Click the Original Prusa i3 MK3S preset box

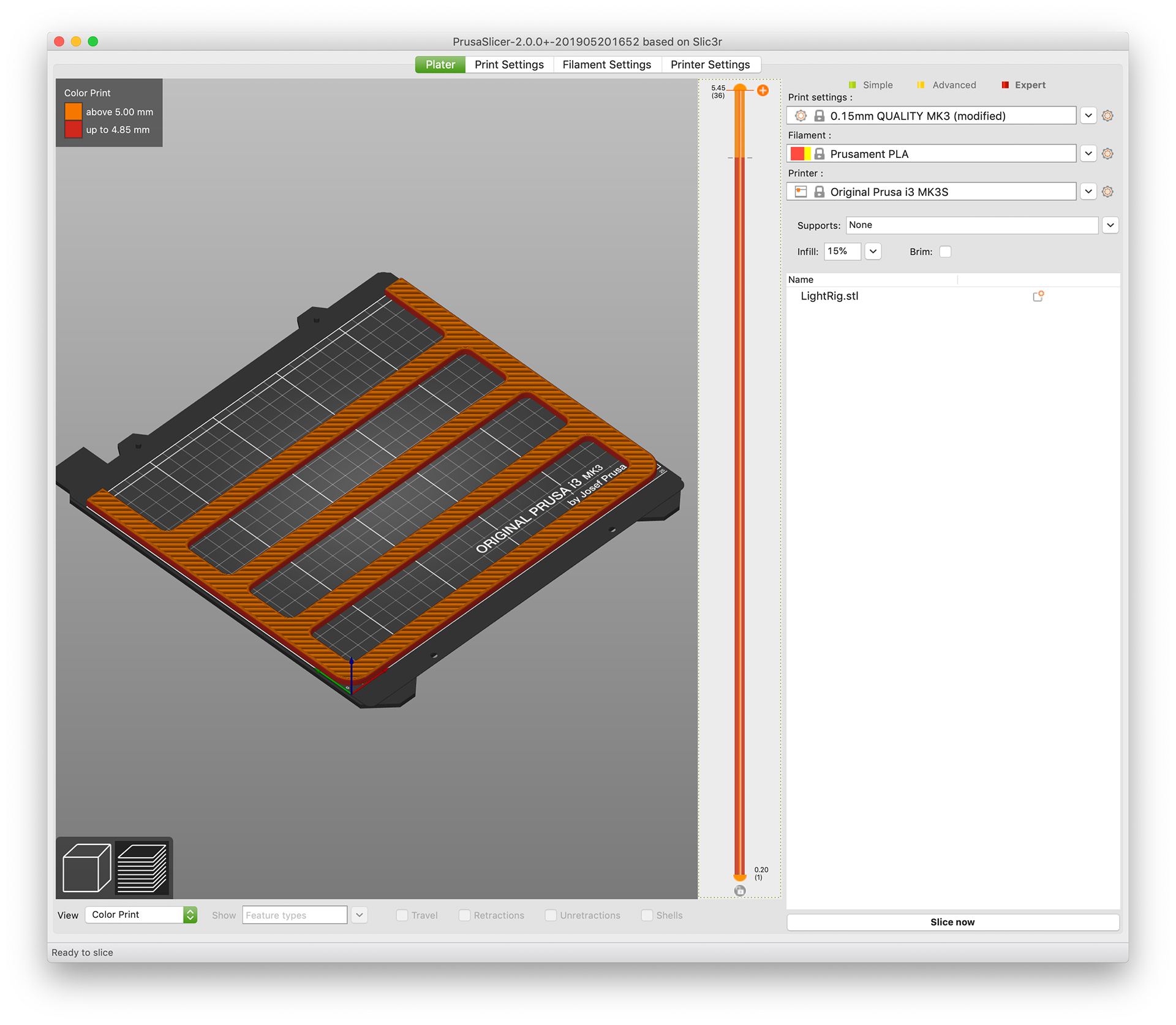(931, 192)
